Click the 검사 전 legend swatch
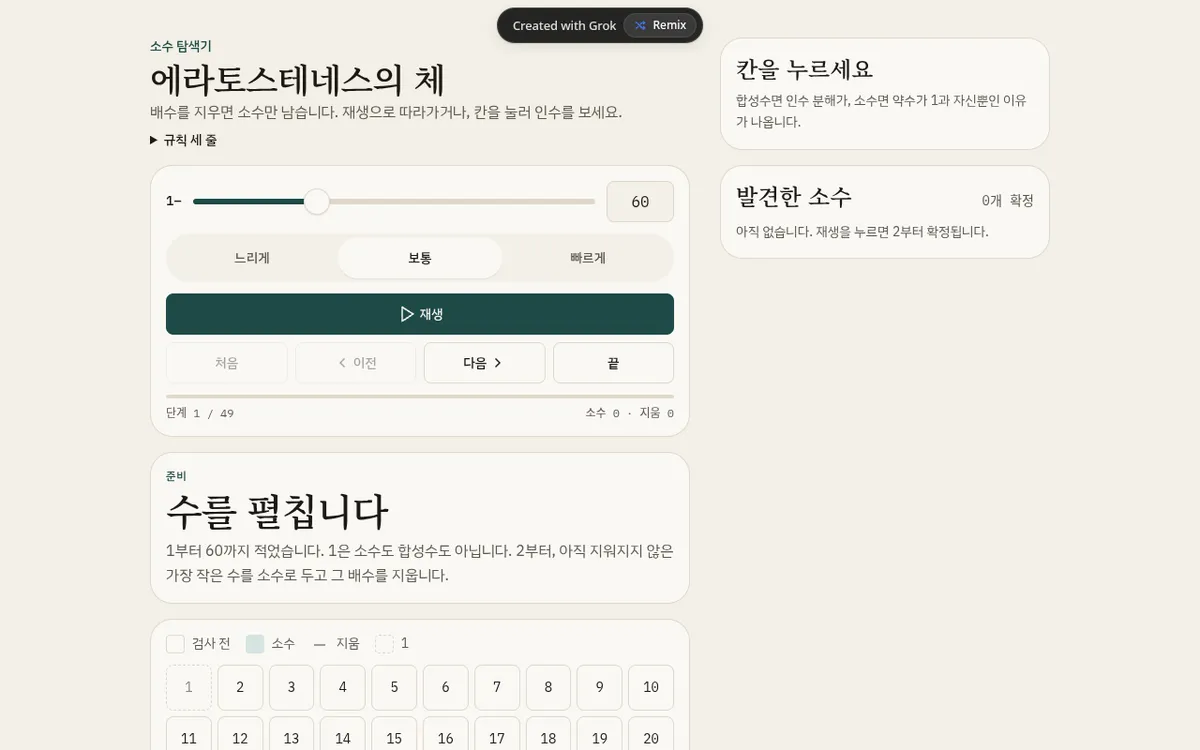This screenshot has height=750, width=1200. click(x=175, y=644)
